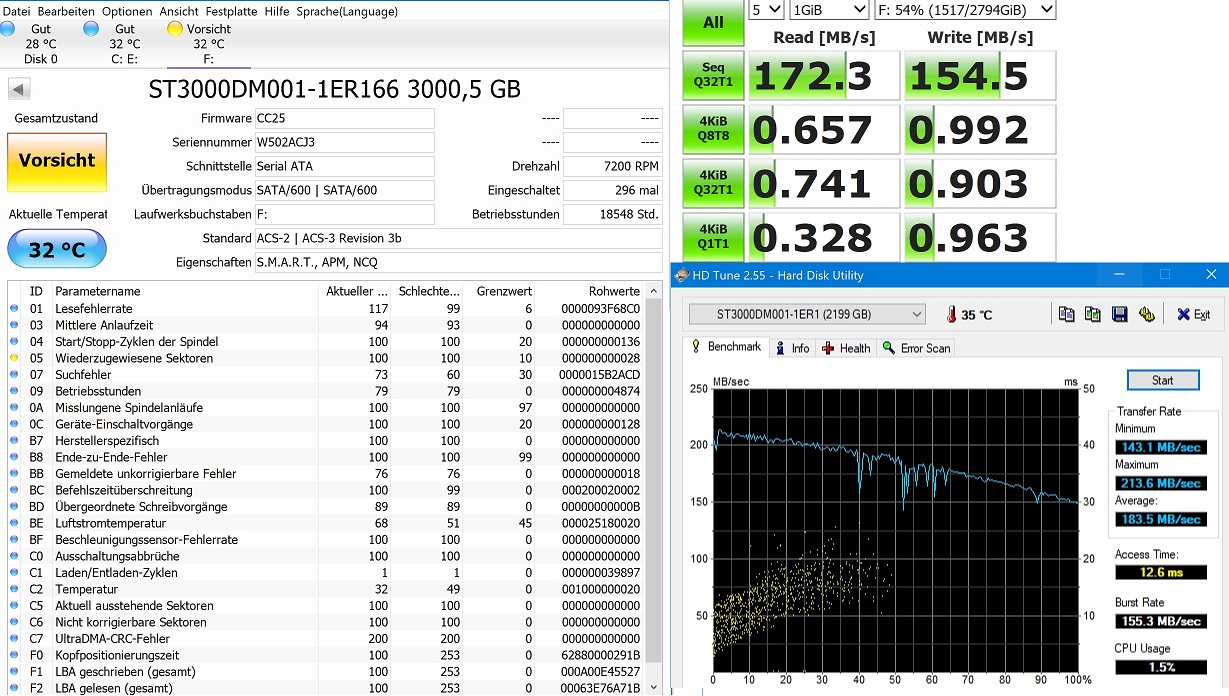The height and width of the screenshot is (696, 1229).
Task: Open the Festplatte menu
Action: pos(232,11)
